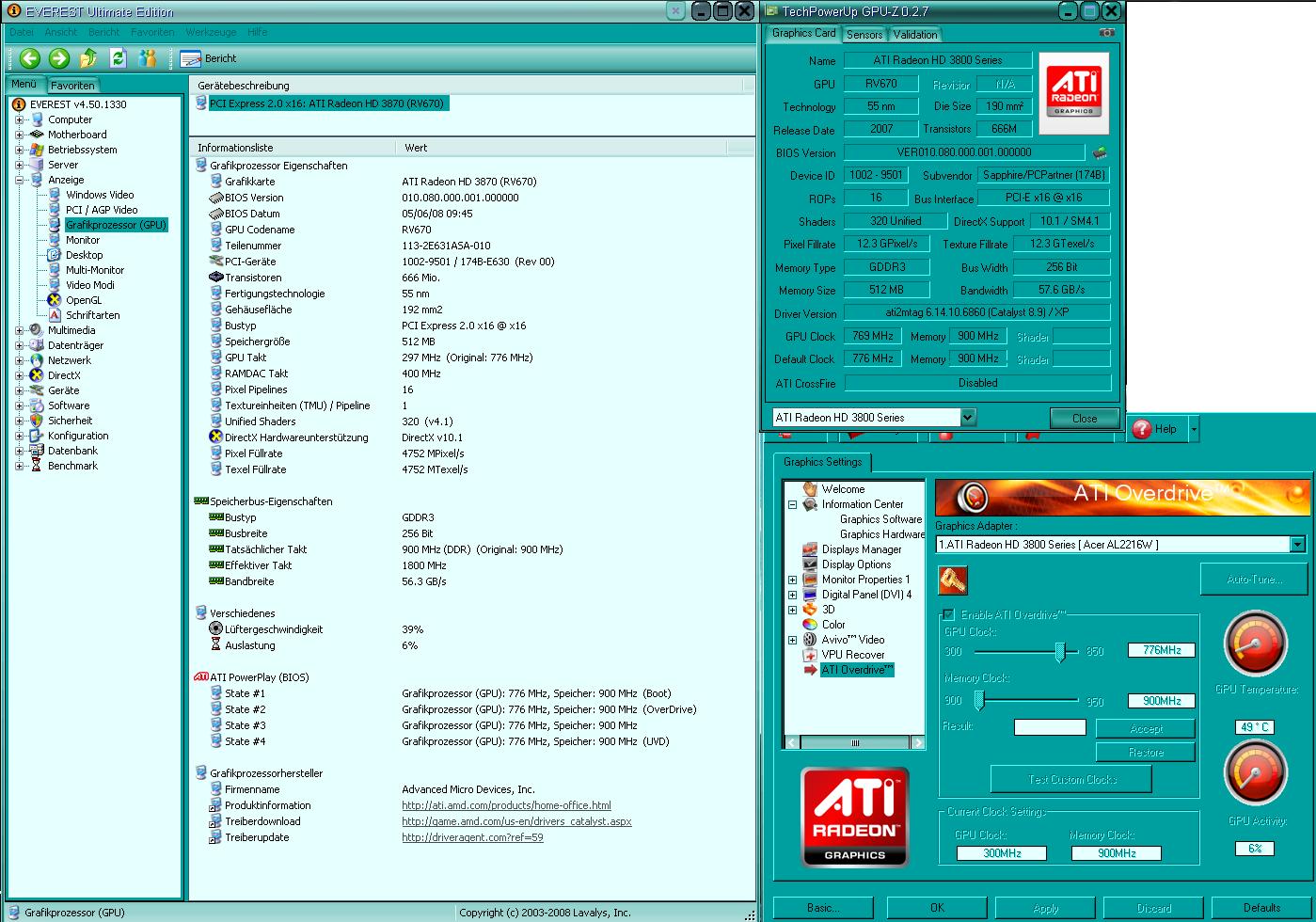Click the users icon in EVEREST toolbar

[x=147, y=58]
